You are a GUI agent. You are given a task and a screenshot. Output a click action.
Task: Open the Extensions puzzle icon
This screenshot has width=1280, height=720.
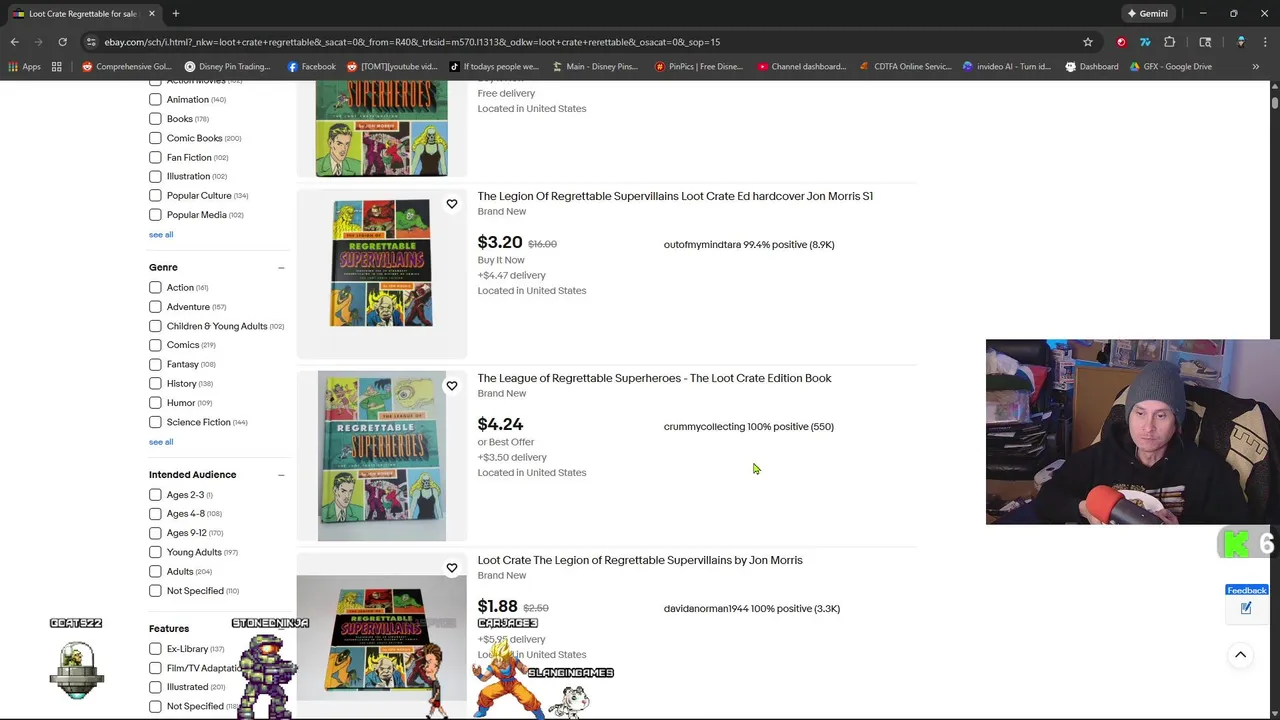click(1169, 42)
